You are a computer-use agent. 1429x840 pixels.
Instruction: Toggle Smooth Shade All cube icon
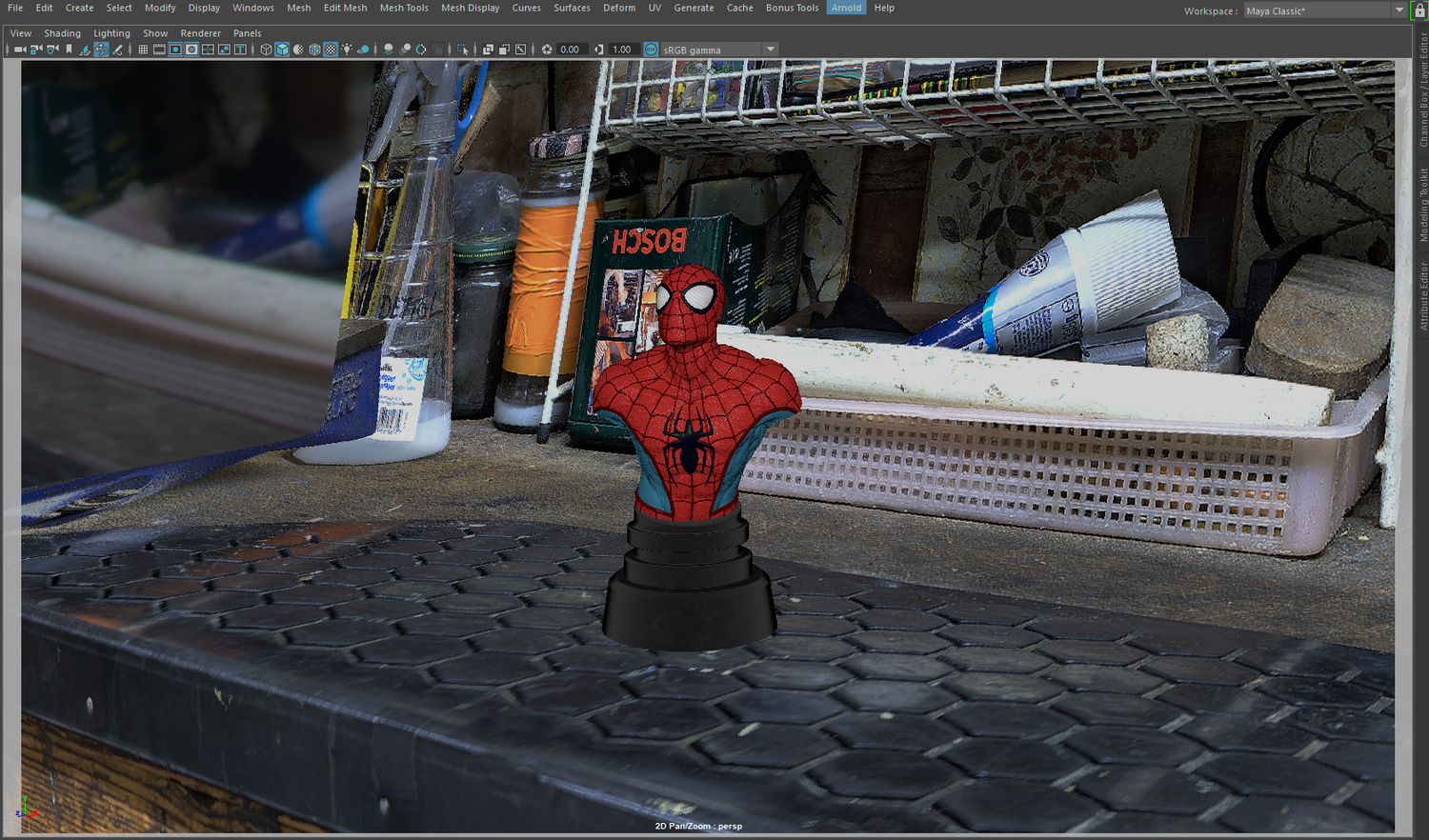point(282,50)
